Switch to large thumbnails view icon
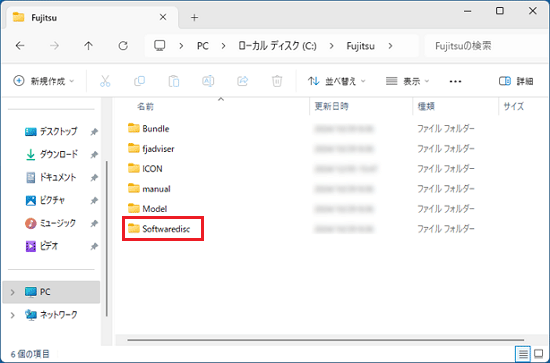 click(x=538, y=354)
